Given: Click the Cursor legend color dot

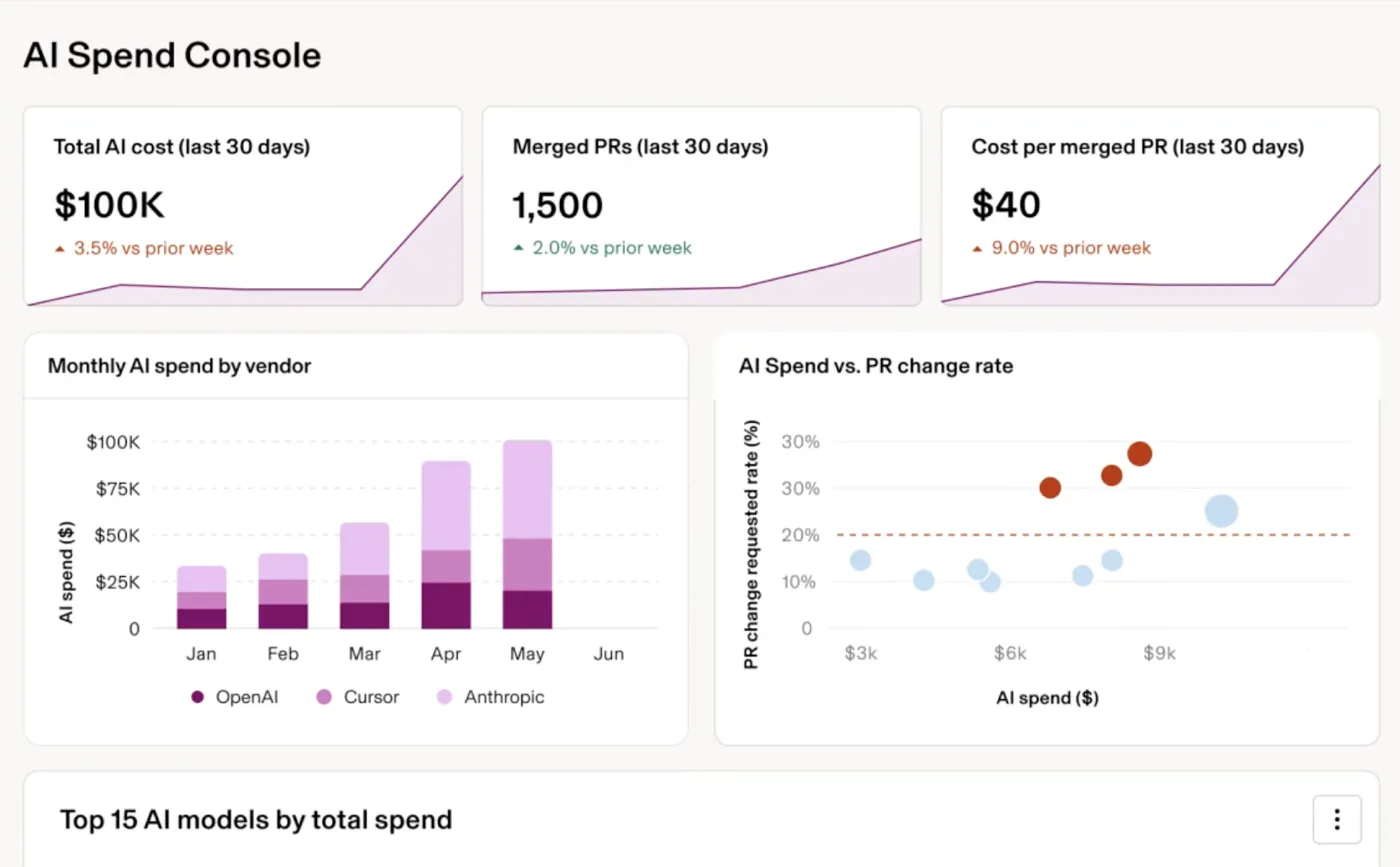Looking at the screenshot, I should 324,697.
